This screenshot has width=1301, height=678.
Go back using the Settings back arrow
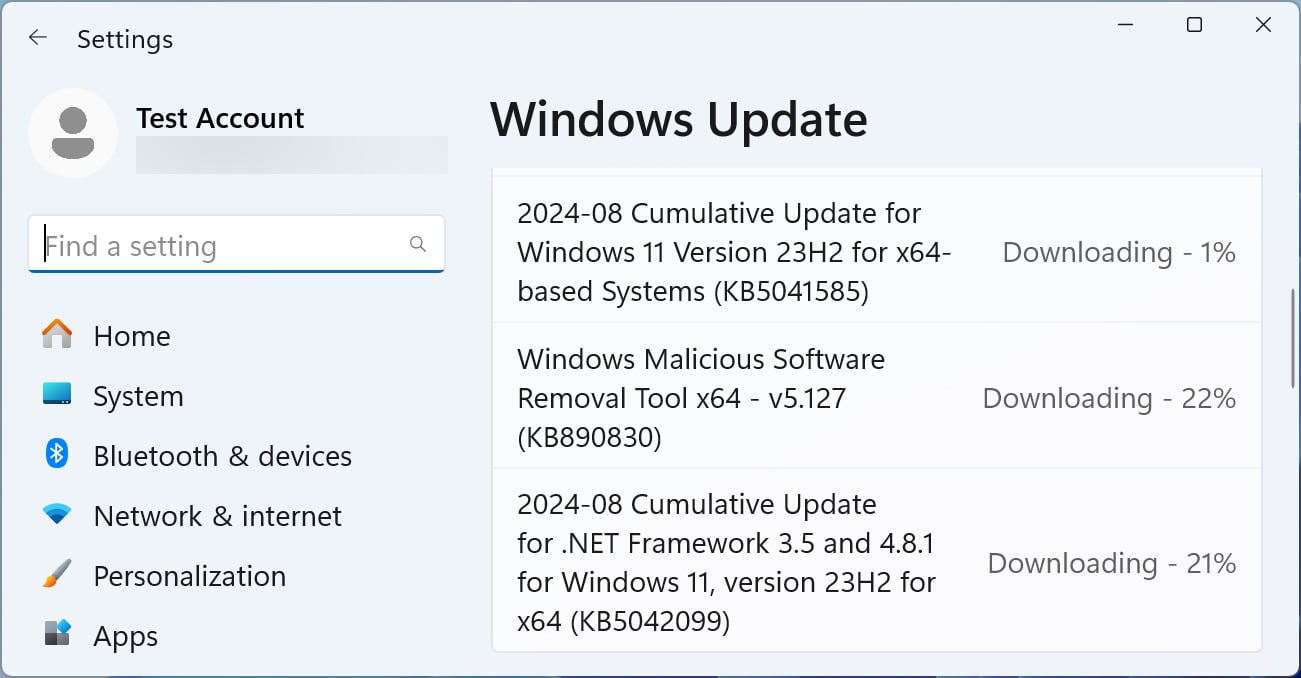[x=38, y=38]
